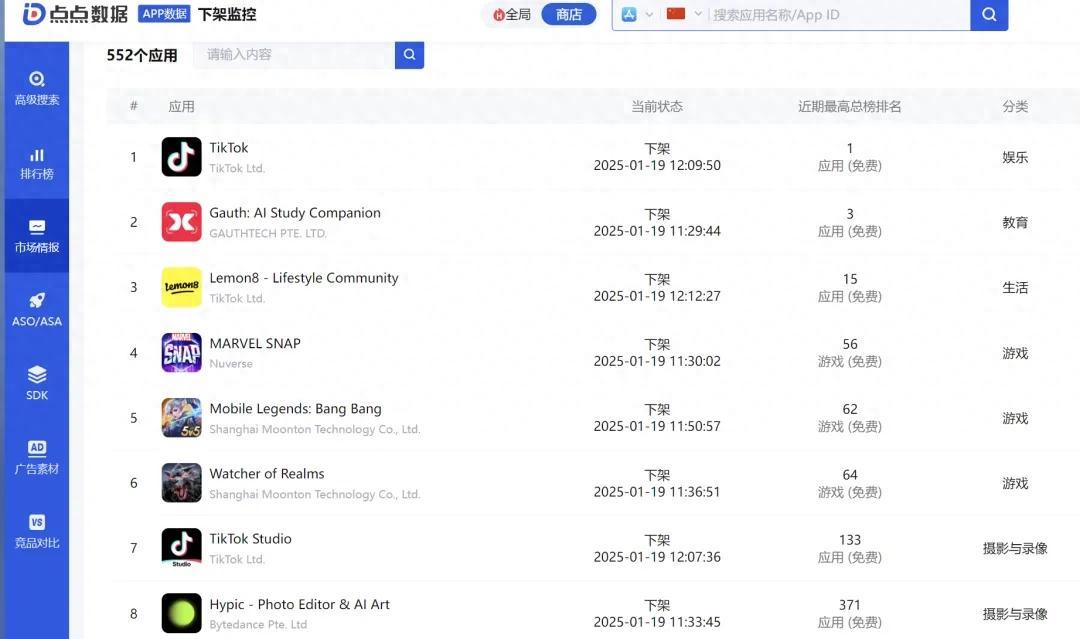Open the SDK section in sidebar
The image size is (1080, 639).
pyautogui.click(x=36, y=383)
